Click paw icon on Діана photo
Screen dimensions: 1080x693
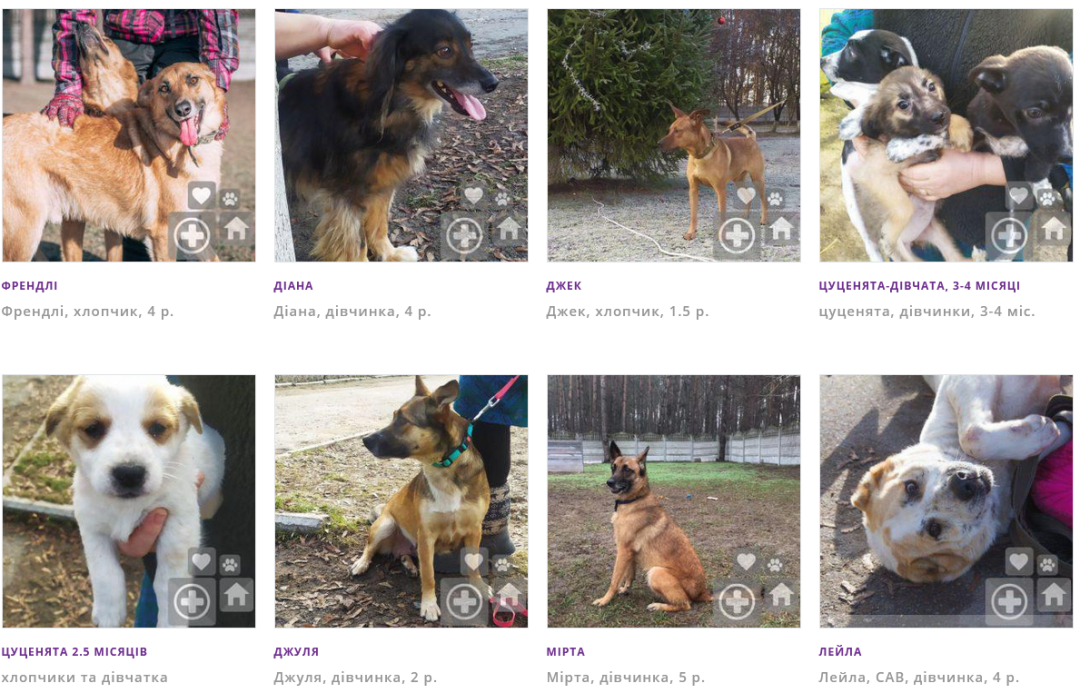pyautogui.click(x=502, y=198)
